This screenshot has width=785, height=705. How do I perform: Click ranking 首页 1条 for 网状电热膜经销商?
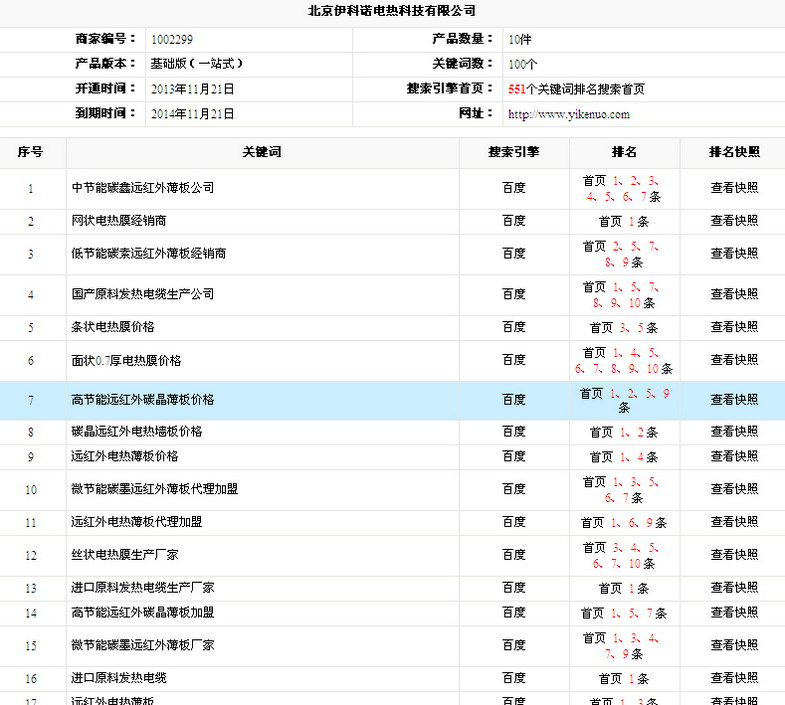click(624, 221)
